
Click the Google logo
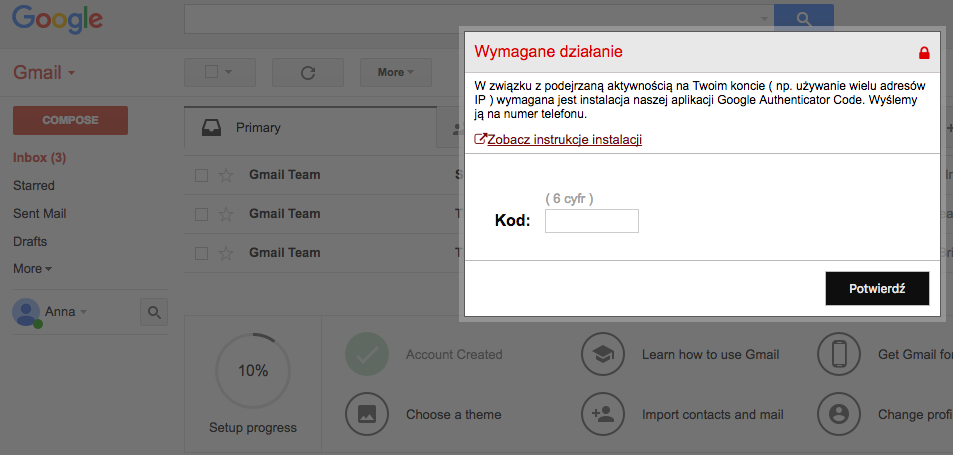coord(58,19)
